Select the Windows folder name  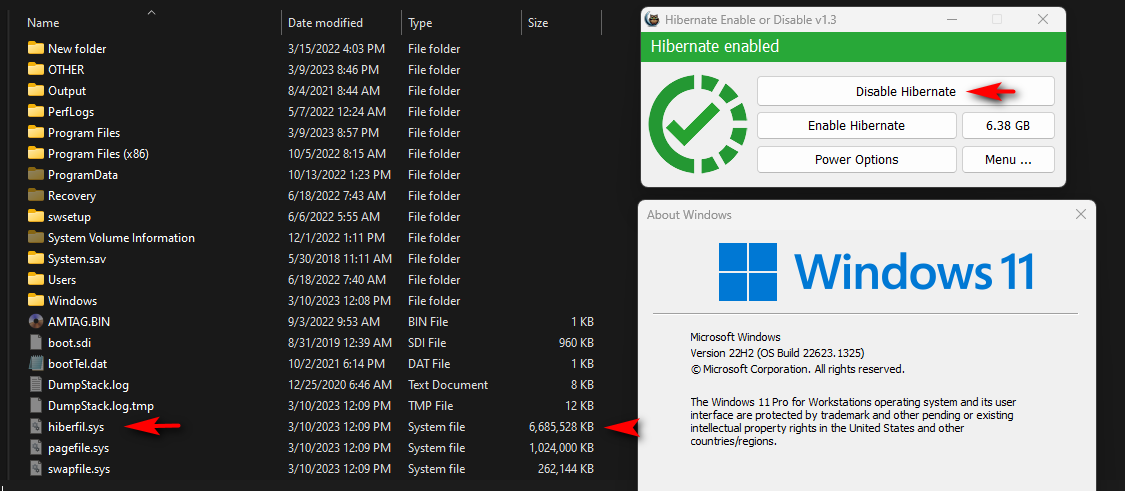click(72, 301)
